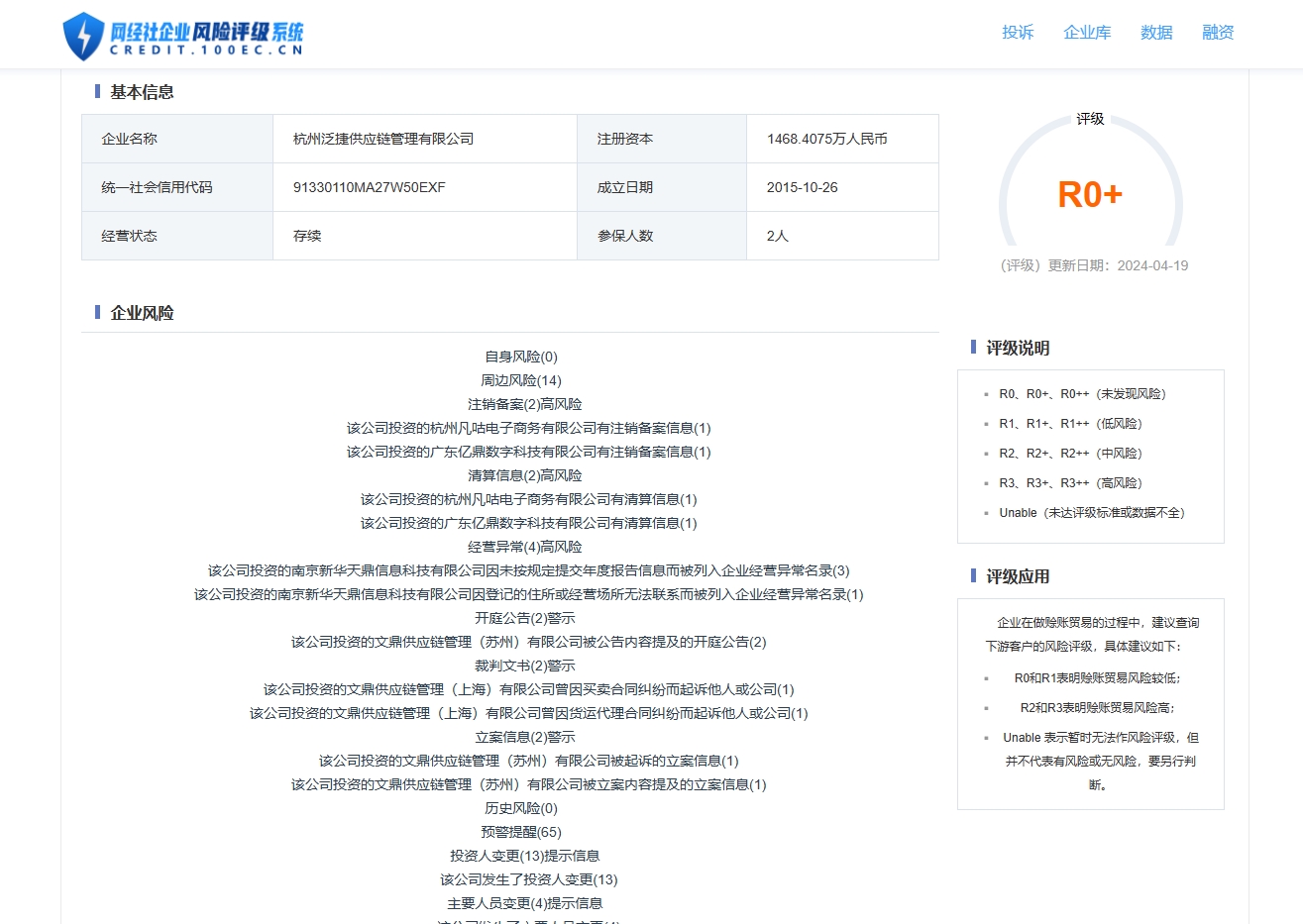The width and height of the screenshot is (1303, 924).
Task: Click 开庭公告(2)警示 entry
Action: pyautogui.click(x=525, y=618)
